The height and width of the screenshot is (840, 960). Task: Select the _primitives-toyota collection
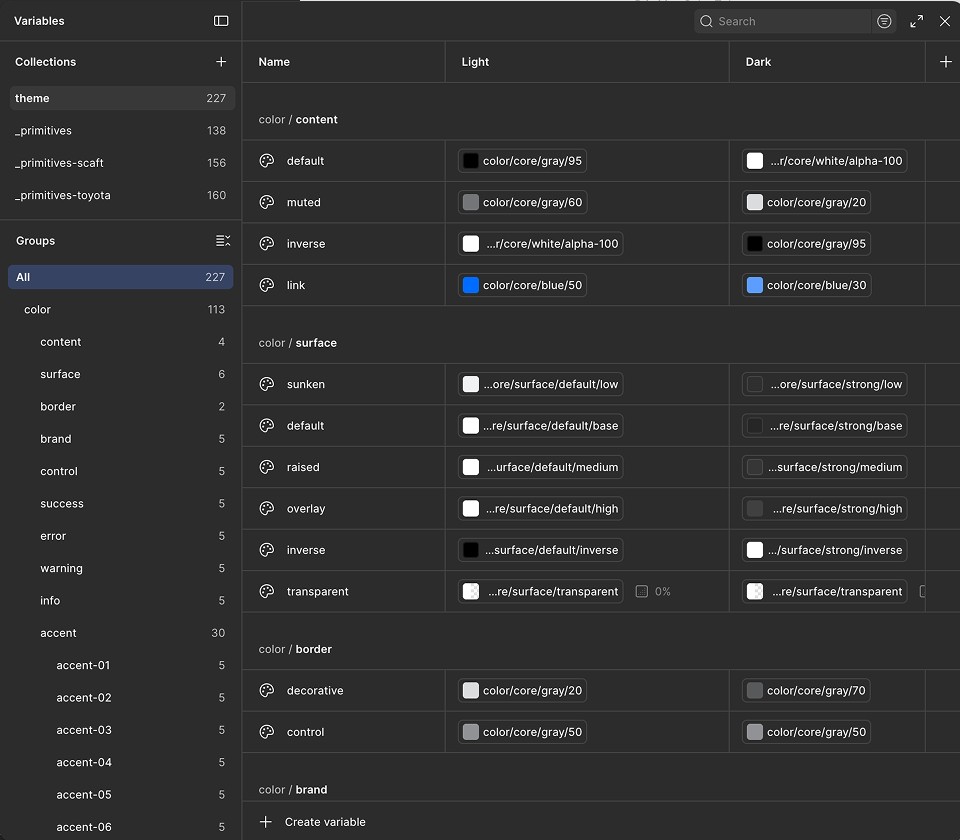coord(122,195)
